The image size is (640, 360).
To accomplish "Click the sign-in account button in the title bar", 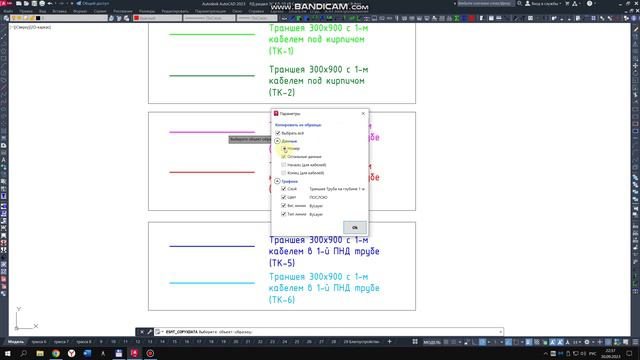I will pos(542,3).
